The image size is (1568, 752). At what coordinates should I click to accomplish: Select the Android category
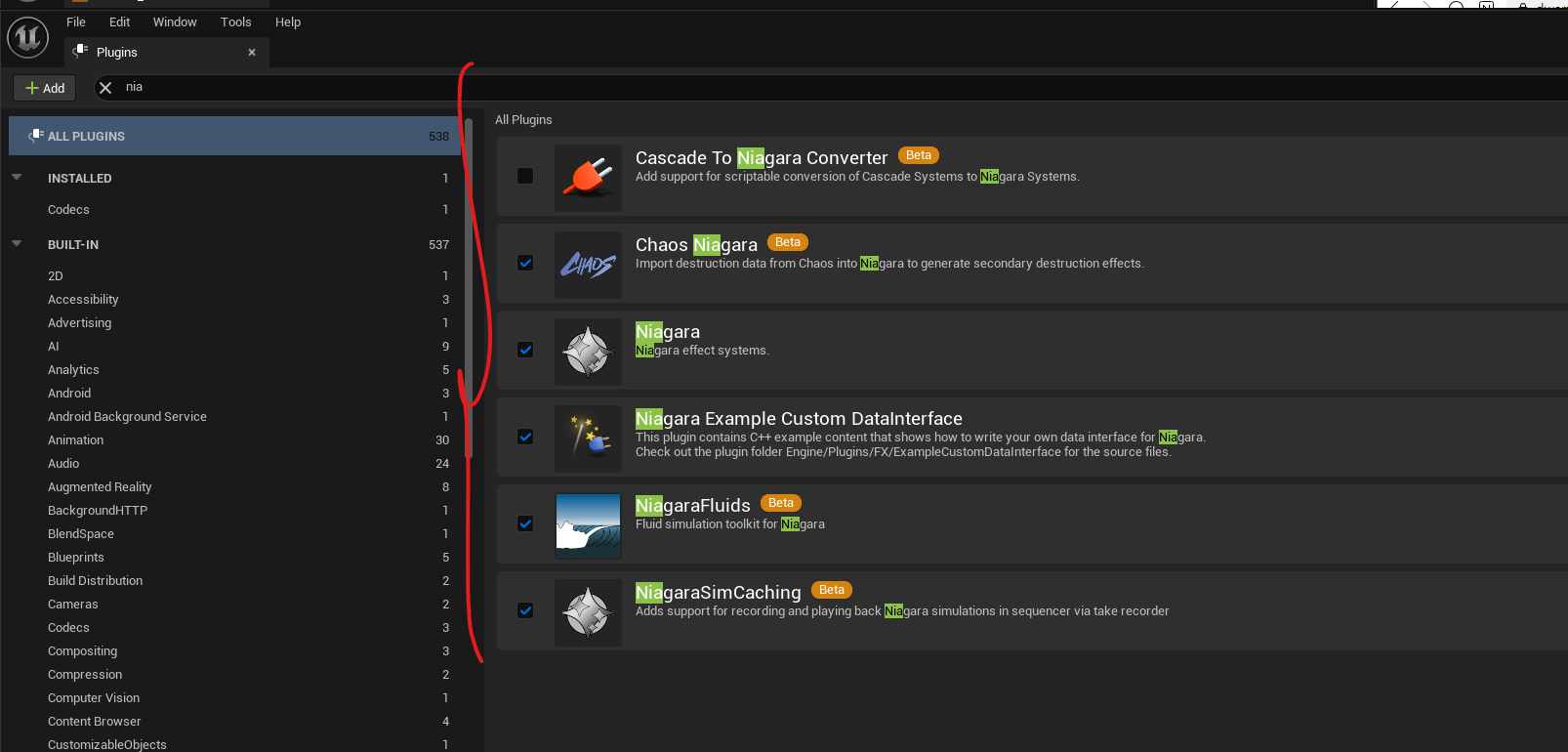point(234,393)
